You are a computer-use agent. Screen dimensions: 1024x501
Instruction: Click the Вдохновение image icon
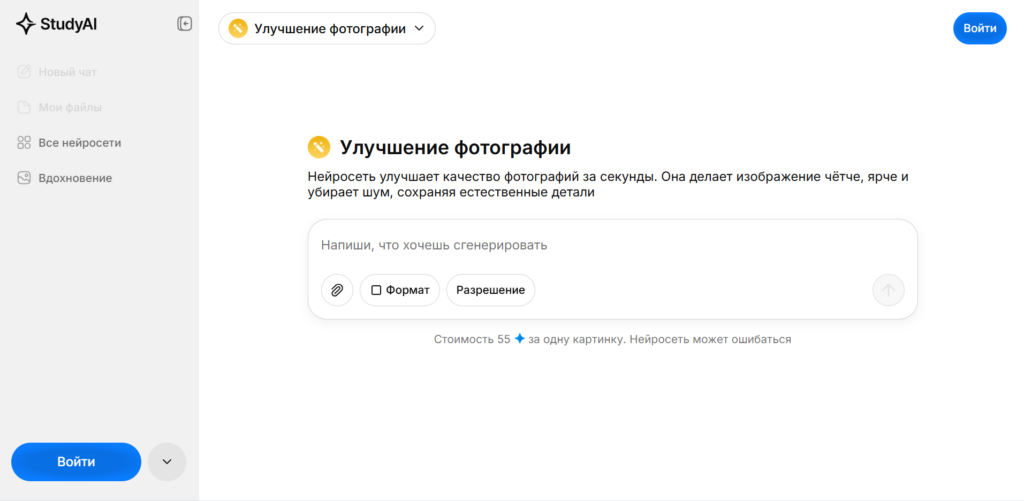pos(24,178)
